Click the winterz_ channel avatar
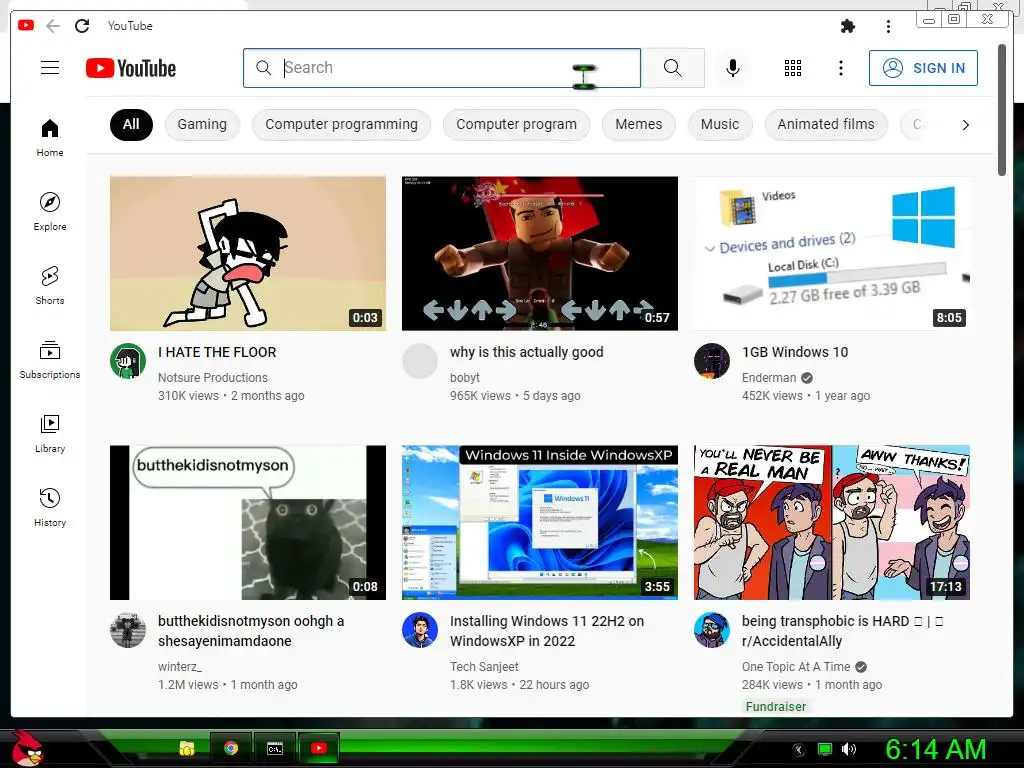Viewport: 1024px width, 768px height. coord(128,630)
